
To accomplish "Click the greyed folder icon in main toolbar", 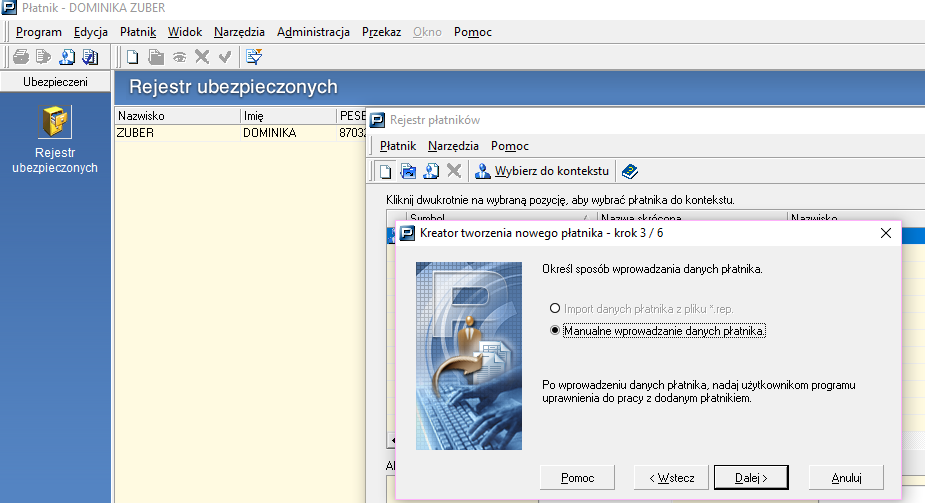I will 156,57.
